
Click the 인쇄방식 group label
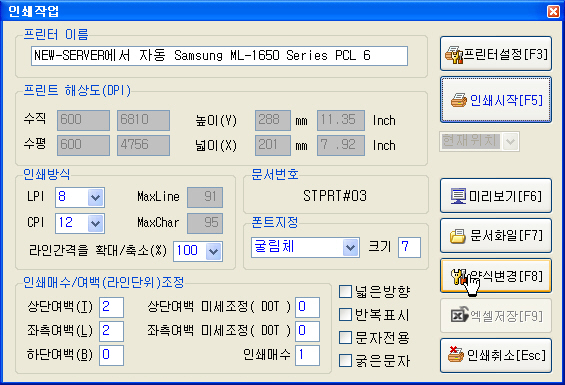click(46, 174)
